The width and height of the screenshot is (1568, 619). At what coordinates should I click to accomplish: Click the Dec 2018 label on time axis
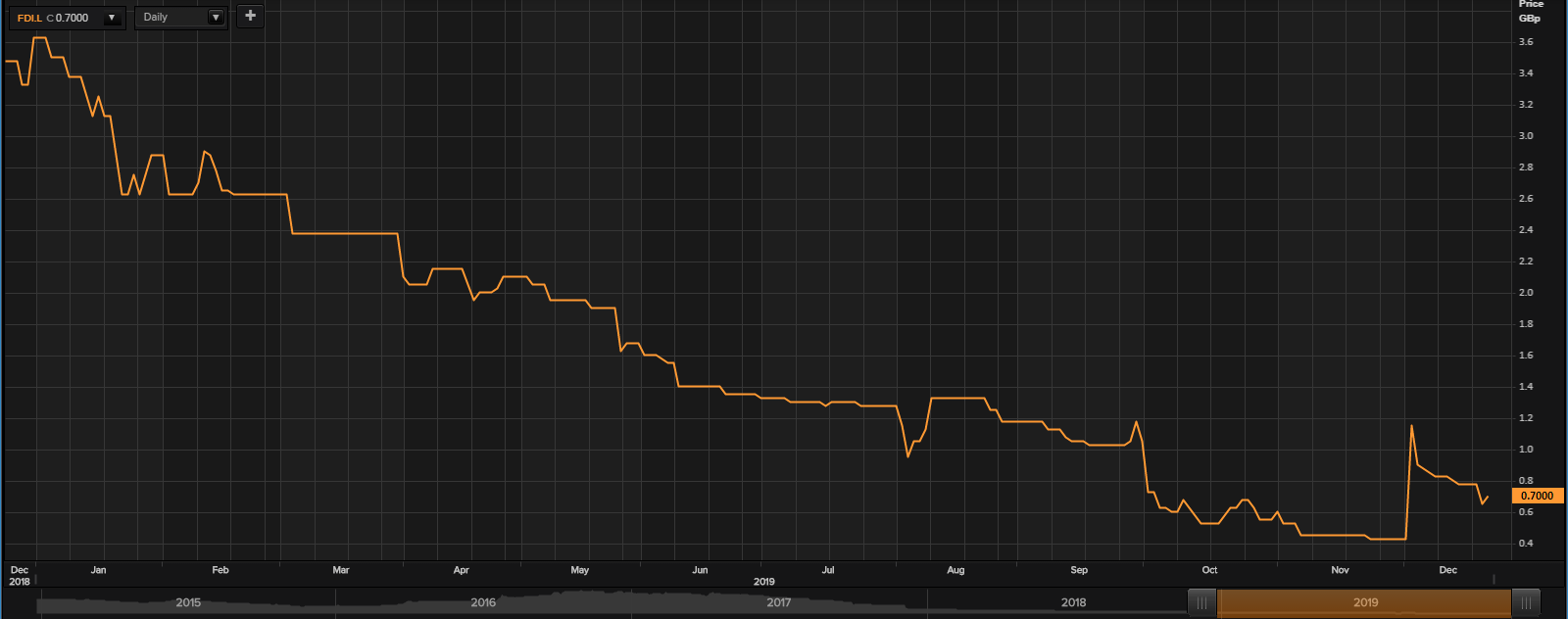click(20, 576)
